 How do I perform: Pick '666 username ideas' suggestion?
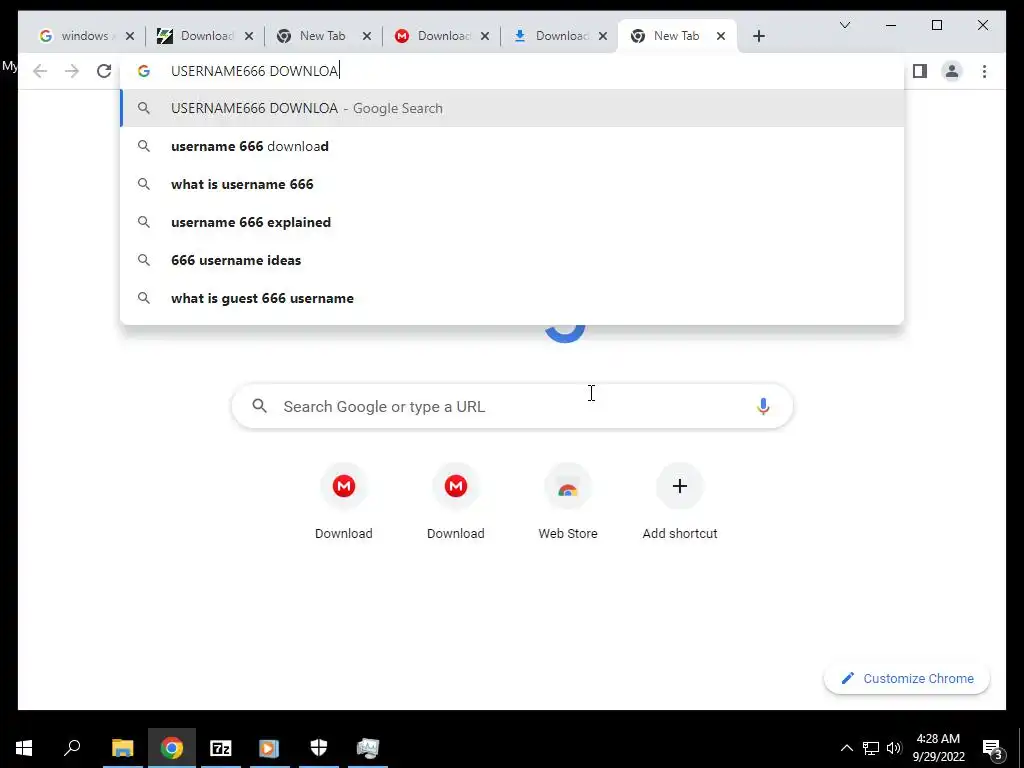(x=513, y=260)
